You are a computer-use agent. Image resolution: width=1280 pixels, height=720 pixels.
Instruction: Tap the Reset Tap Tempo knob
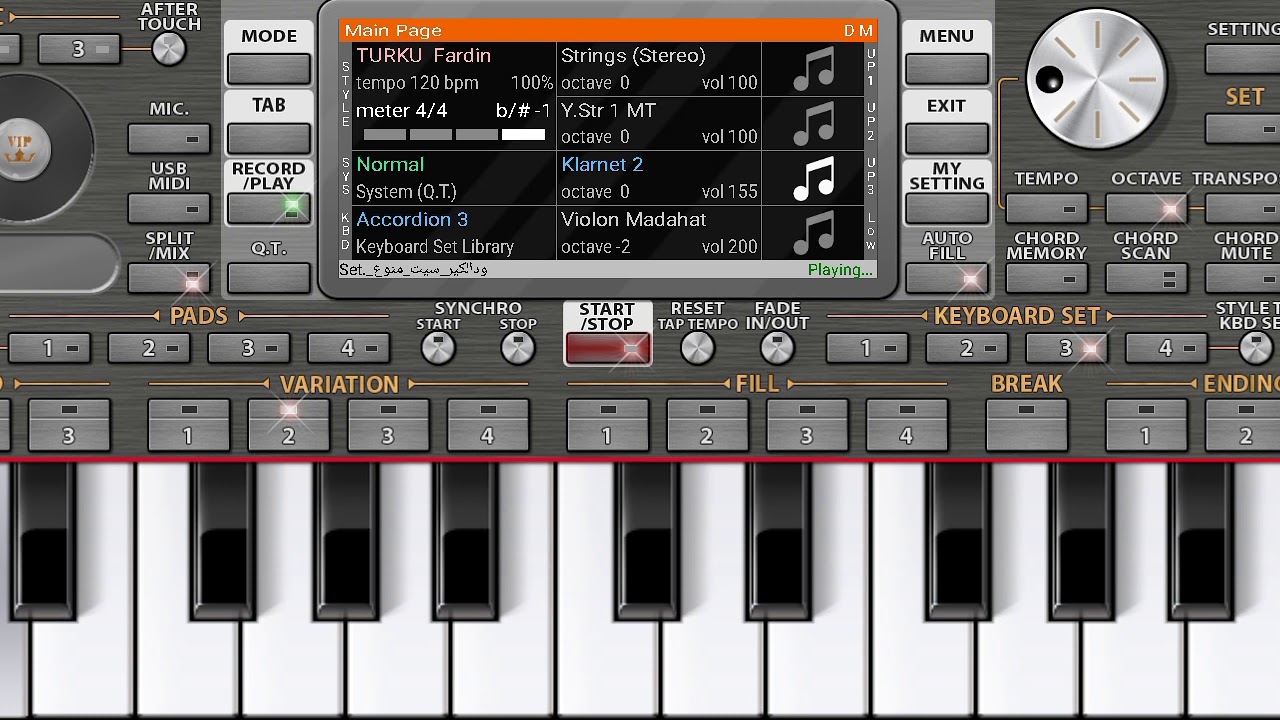(697, 348)
